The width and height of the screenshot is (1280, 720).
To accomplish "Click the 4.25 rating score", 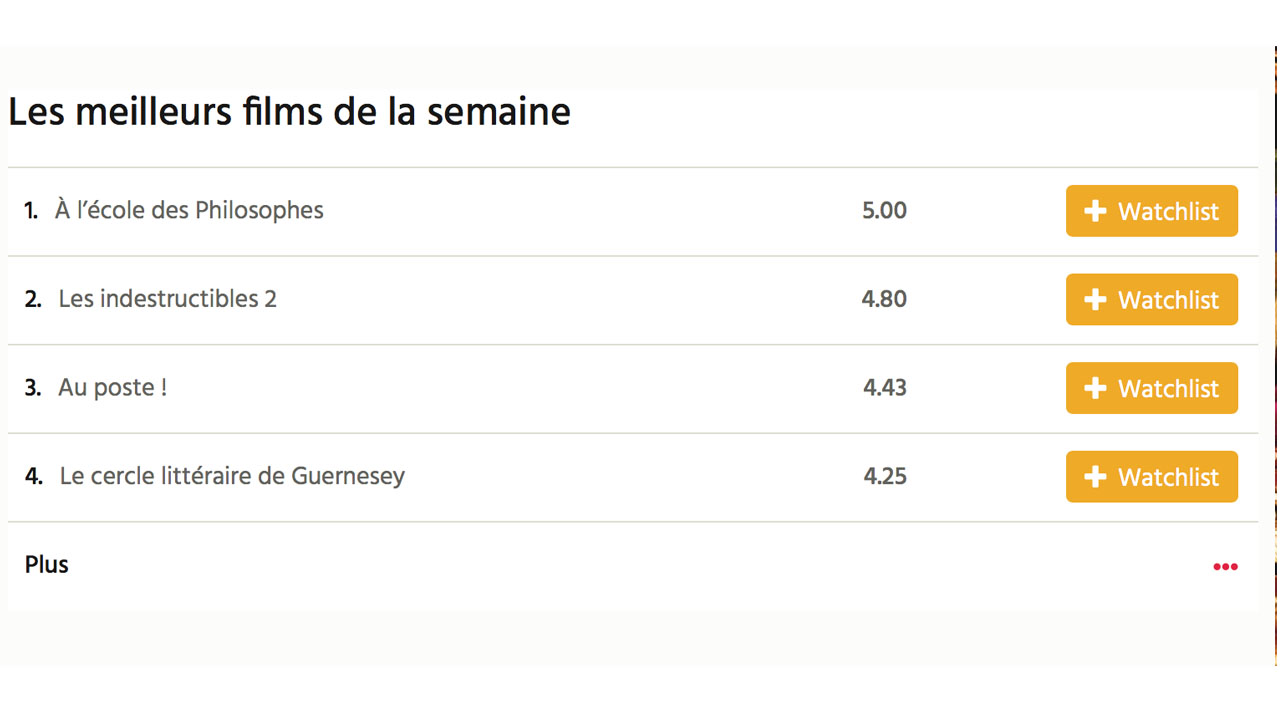I will click(x=885, y=476).
